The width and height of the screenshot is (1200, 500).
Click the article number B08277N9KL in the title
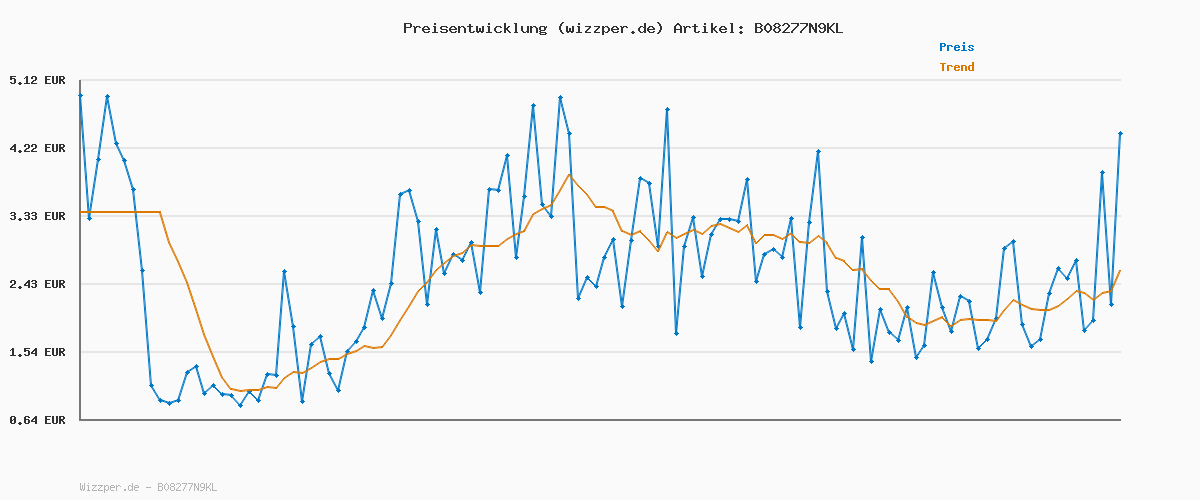tap(800, 28)
